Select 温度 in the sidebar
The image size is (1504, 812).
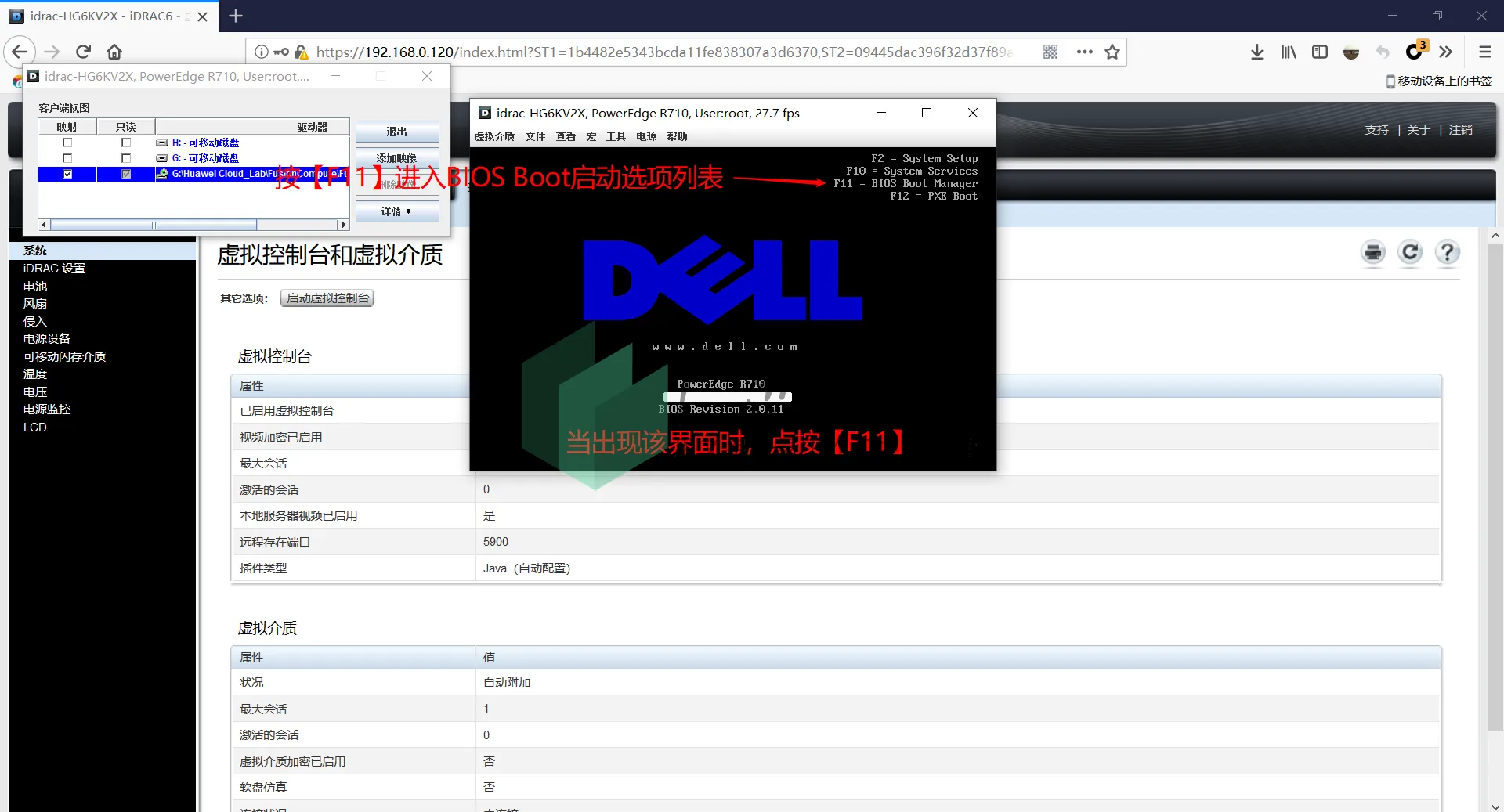click(x=35, y=374)
